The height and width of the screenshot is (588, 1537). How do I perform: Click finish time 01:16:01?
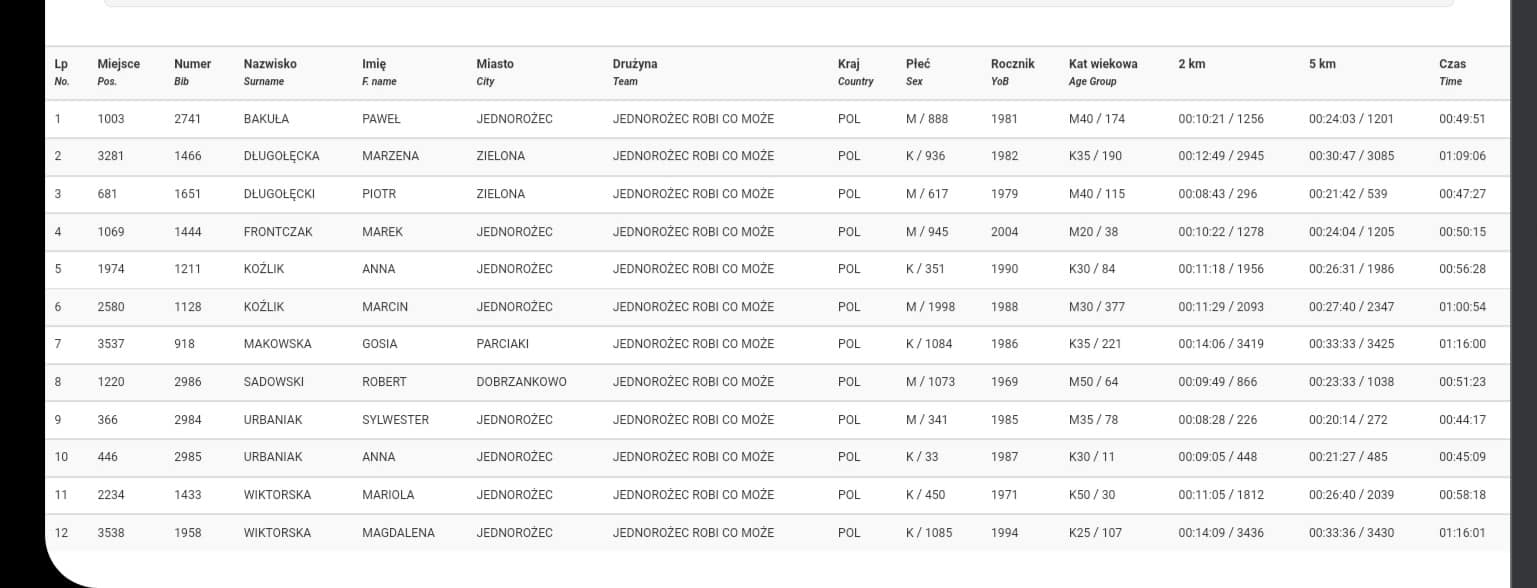click(1462, 533)
